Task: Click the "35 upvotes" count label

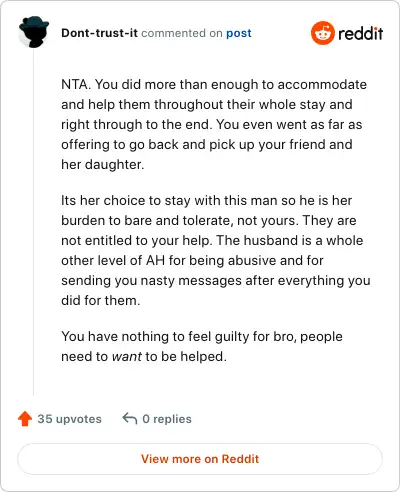Action: coord(69,419)
